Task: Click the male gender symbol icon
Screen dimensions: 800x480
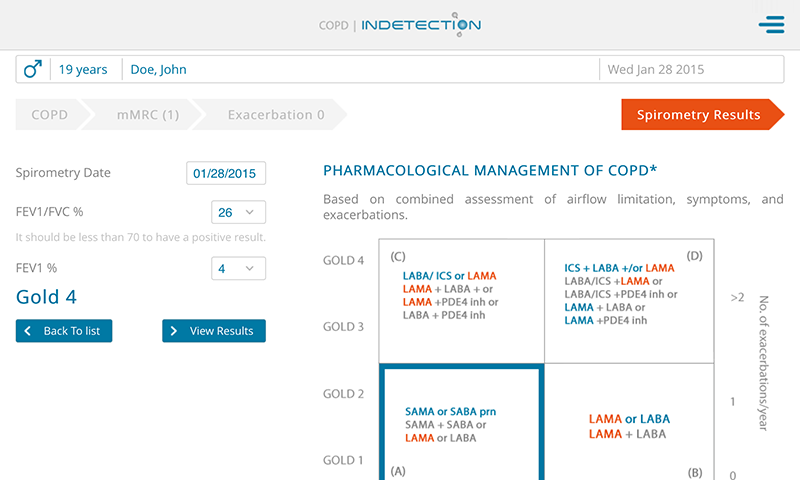Action: click(33, 69)
